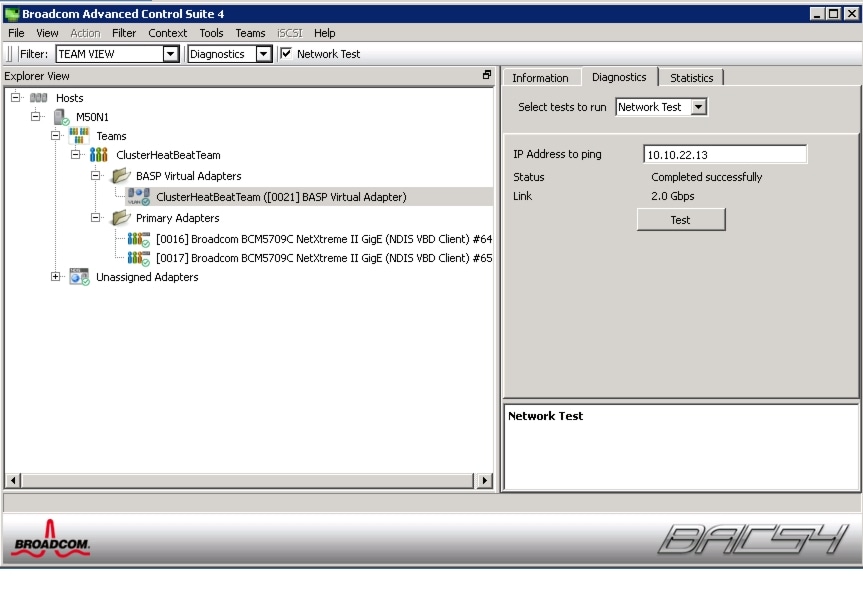This screenshot has width=863, height=600.
Task: Select [0016] Broadcom BCM5709C NetXtreme II #64
Action: coord(324,239)
